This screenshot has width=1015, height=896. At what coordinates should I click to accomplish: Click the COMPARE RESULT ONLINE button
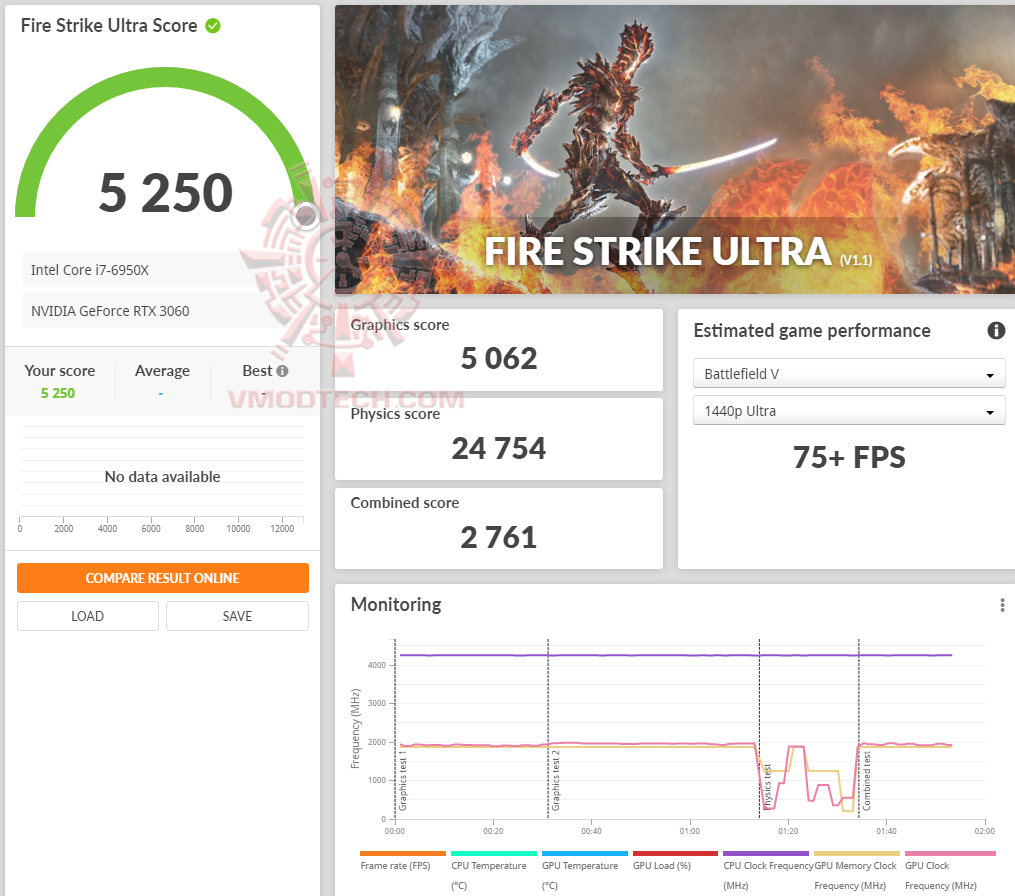click(162, 578)
